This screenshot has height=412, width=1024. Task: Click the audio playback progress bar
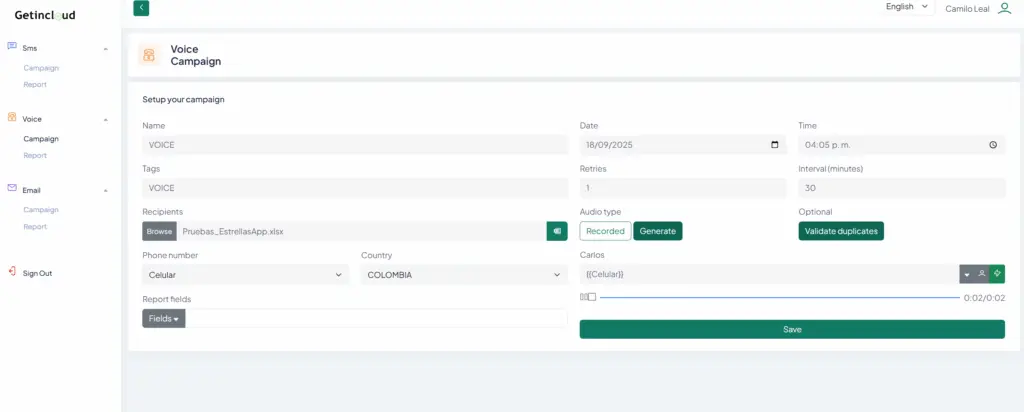click(779, 297)
